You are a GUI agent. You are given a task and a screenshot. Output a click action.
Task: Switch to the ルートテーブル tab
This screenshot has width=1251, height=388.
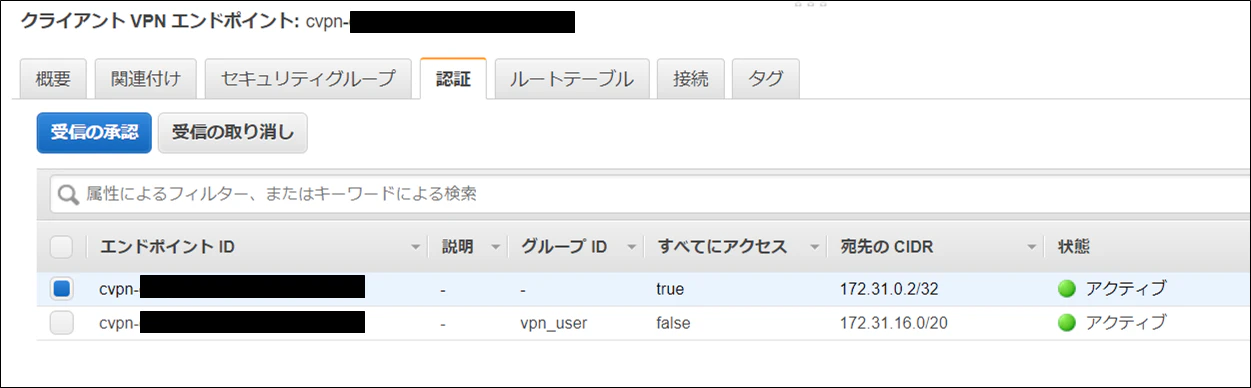572,79
